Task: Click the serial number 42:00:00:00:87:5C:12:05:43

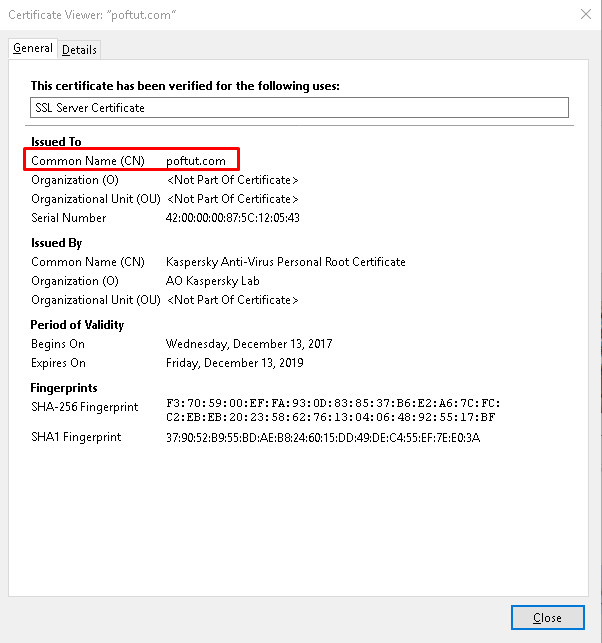Action: (233, 217)
